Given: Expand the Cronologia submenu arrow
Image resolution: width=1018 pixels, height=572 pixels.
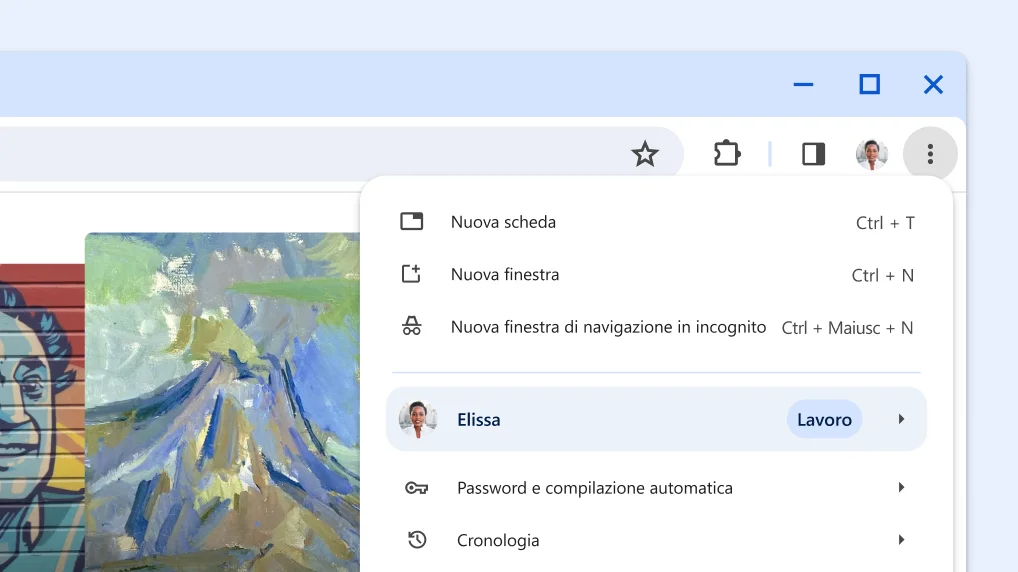Looking at the screenshot, I should [901, 540].
